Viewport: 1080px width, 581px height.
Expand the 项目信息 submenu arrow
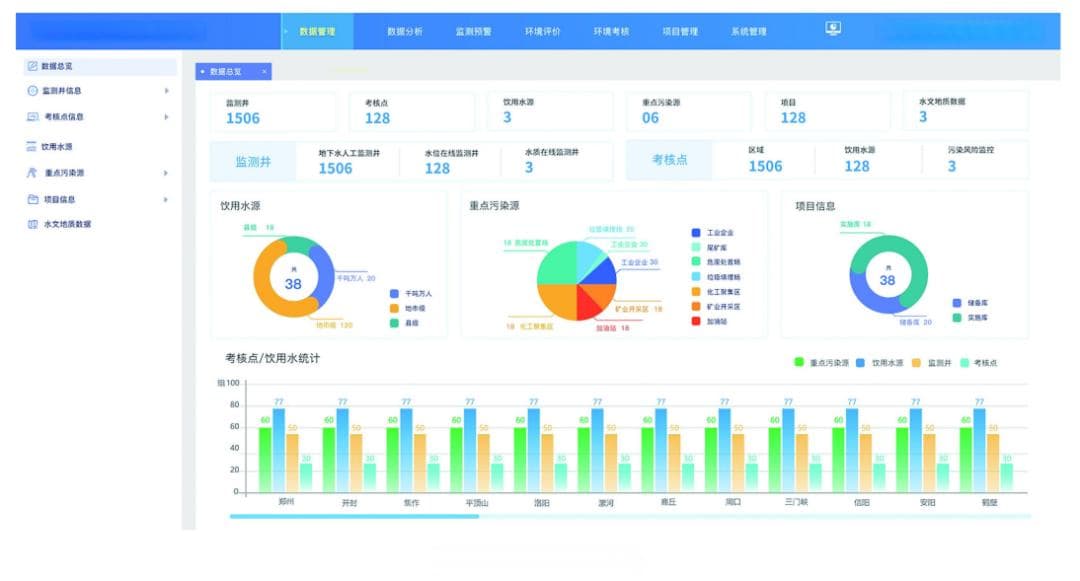pyautogui.click(x=167, y=200)
